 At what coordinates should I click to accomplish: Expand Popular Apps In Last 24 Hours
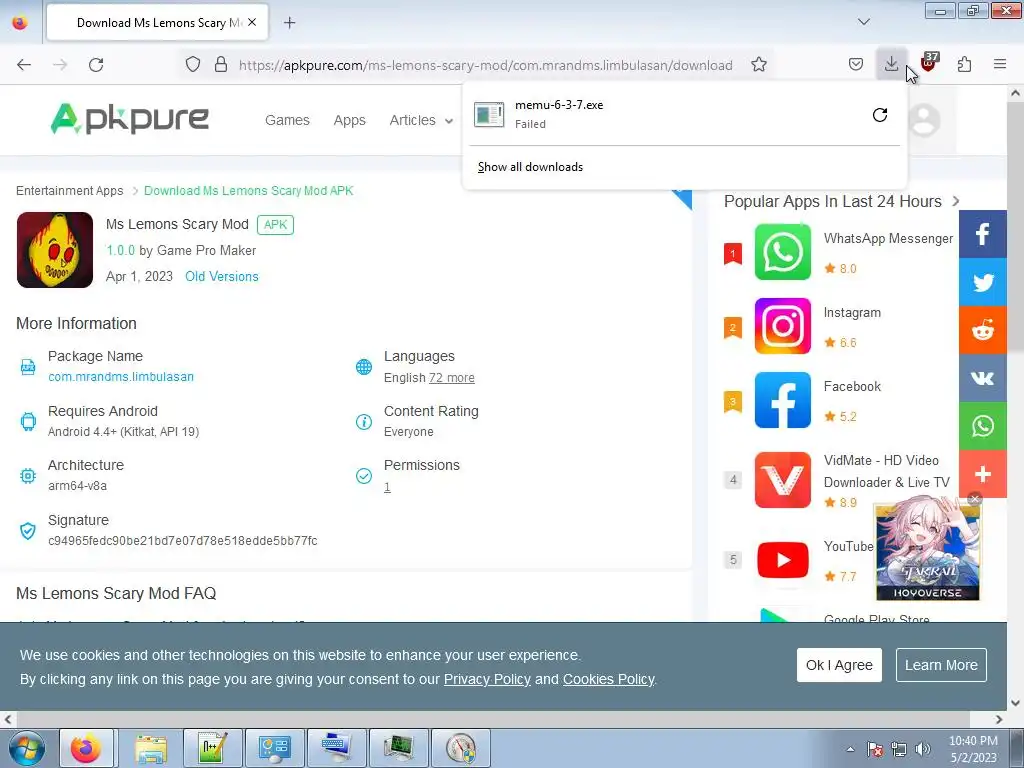[x=955, y=201]
